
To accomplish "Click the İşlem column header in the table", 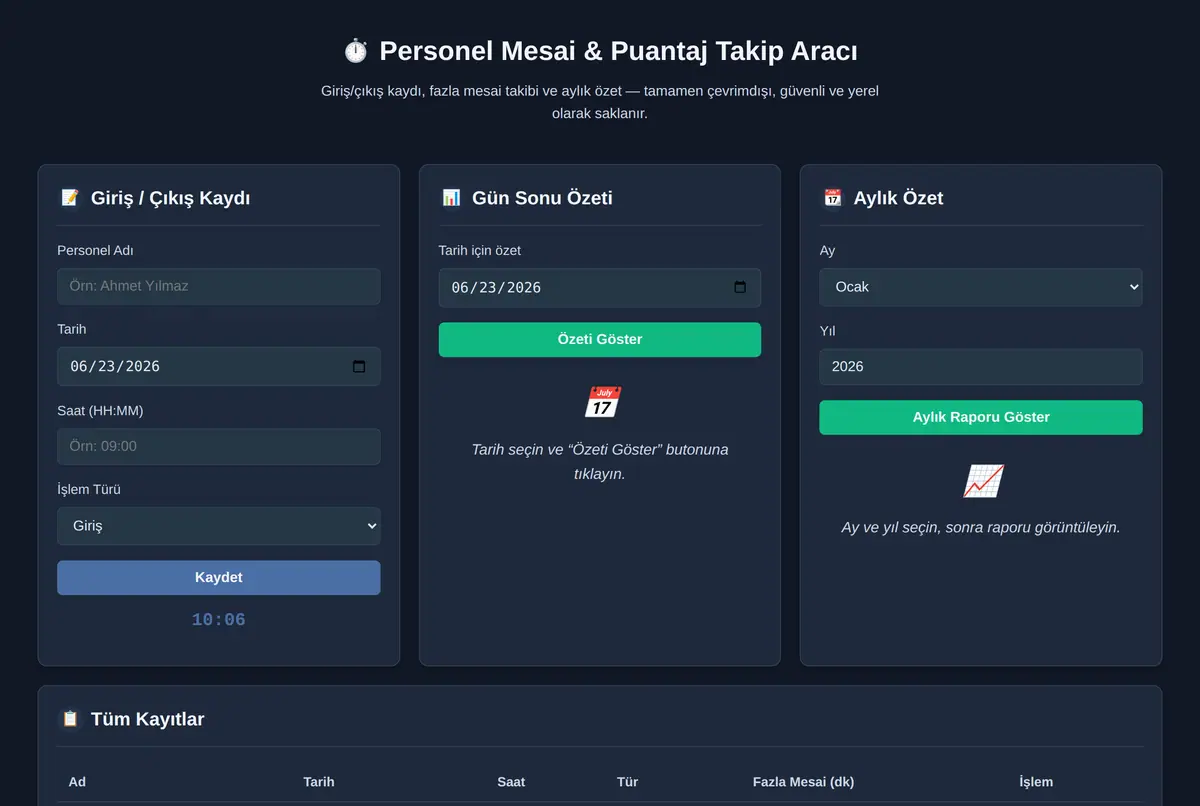I will (x=1036, y=782).
